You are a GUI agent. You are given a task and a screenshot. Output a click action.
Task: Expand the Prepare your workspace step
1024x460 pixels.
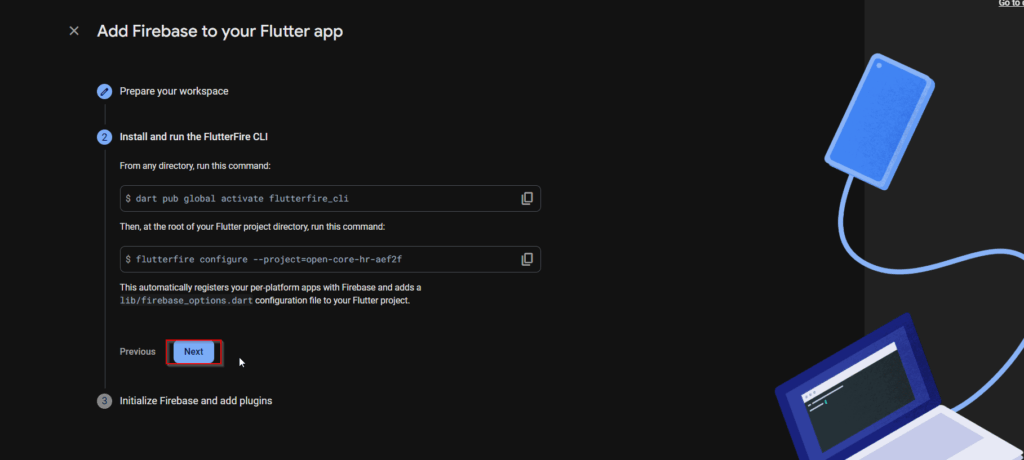point(174,91)
